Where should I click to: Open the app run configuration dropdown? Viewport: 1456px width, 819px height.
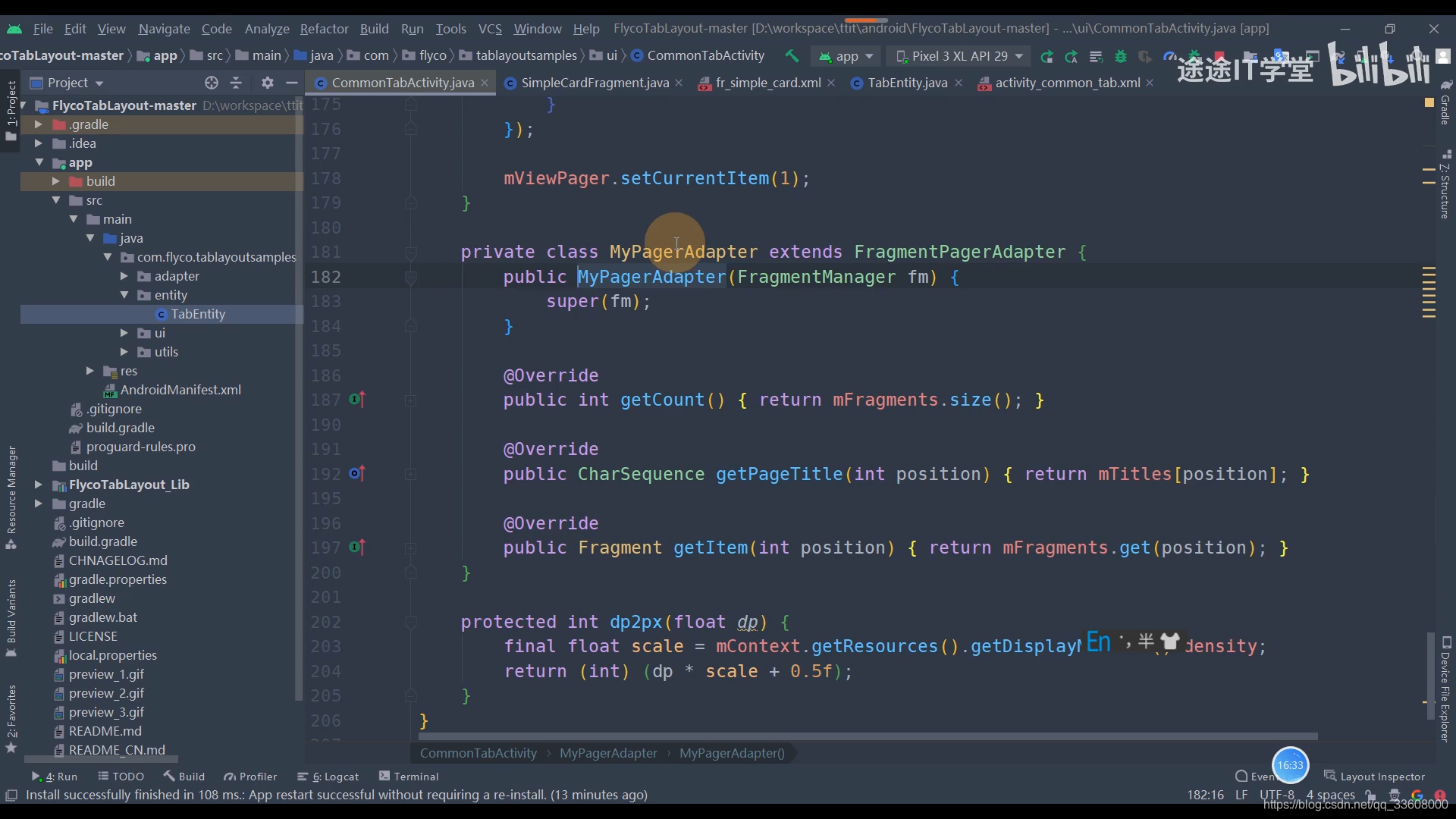[x=846, y=56]
